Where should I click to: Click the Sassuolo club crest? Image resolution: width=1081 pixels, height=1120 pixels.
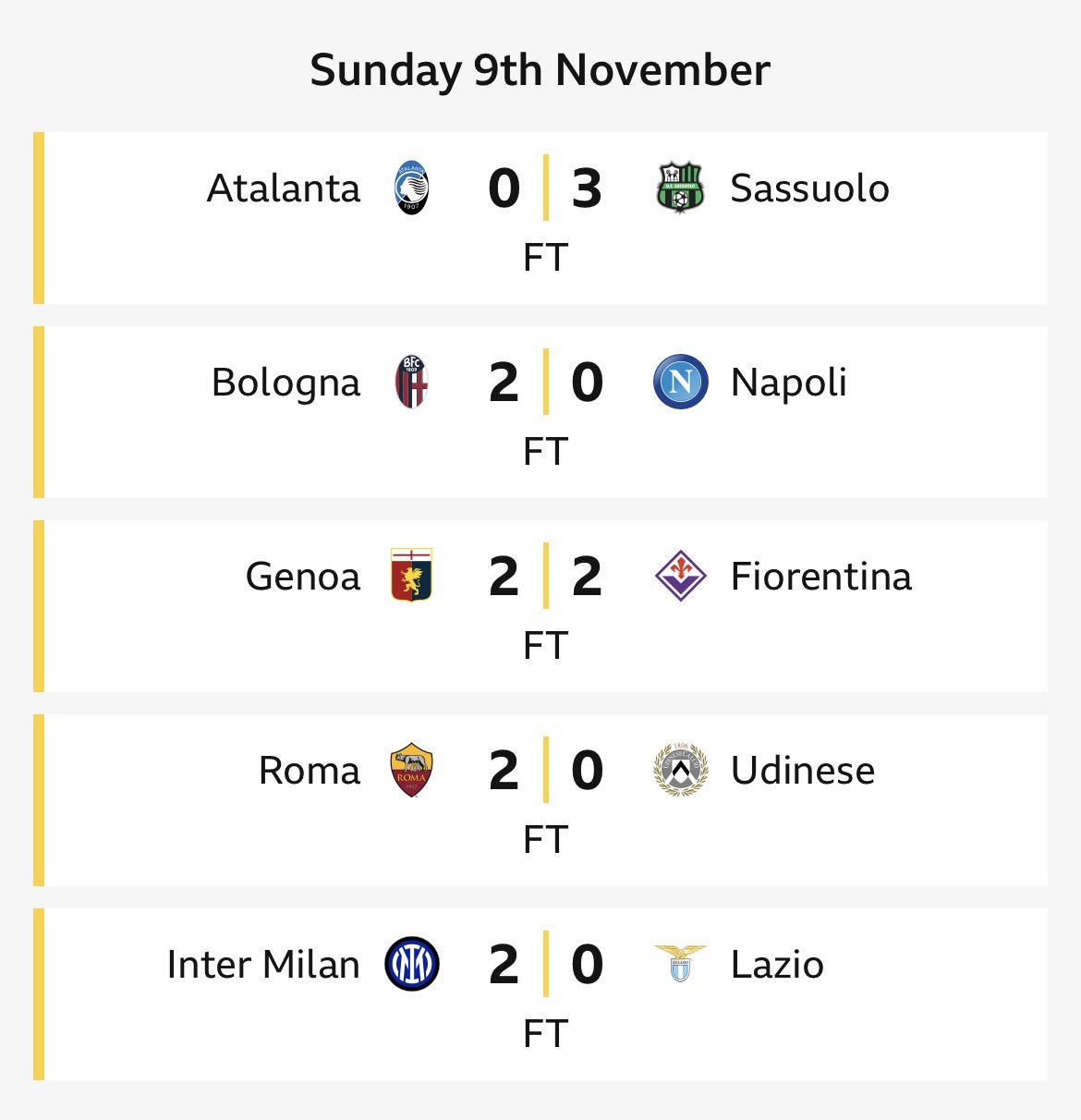[x=680, y=189]
